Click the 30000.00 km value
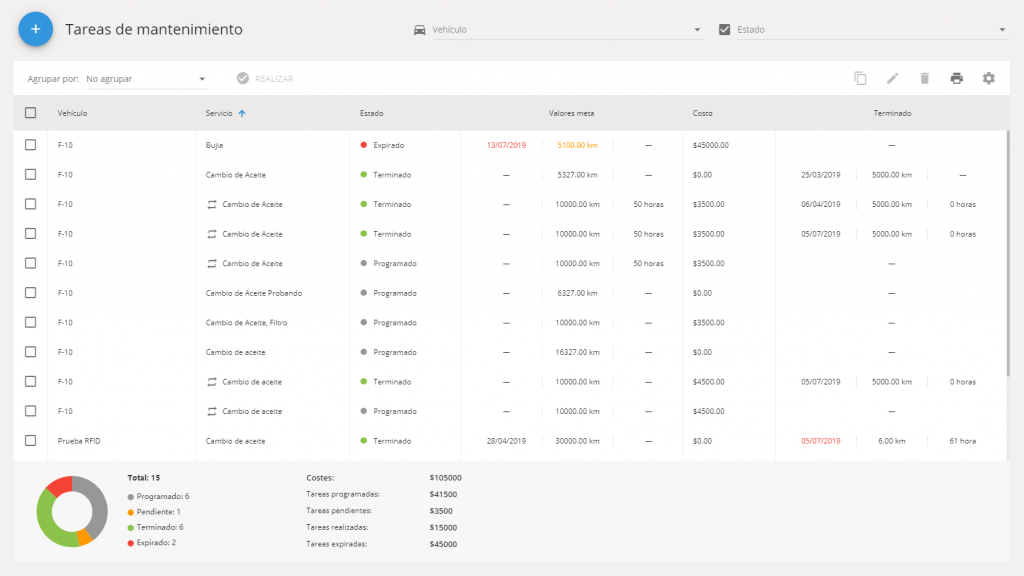 577,441
